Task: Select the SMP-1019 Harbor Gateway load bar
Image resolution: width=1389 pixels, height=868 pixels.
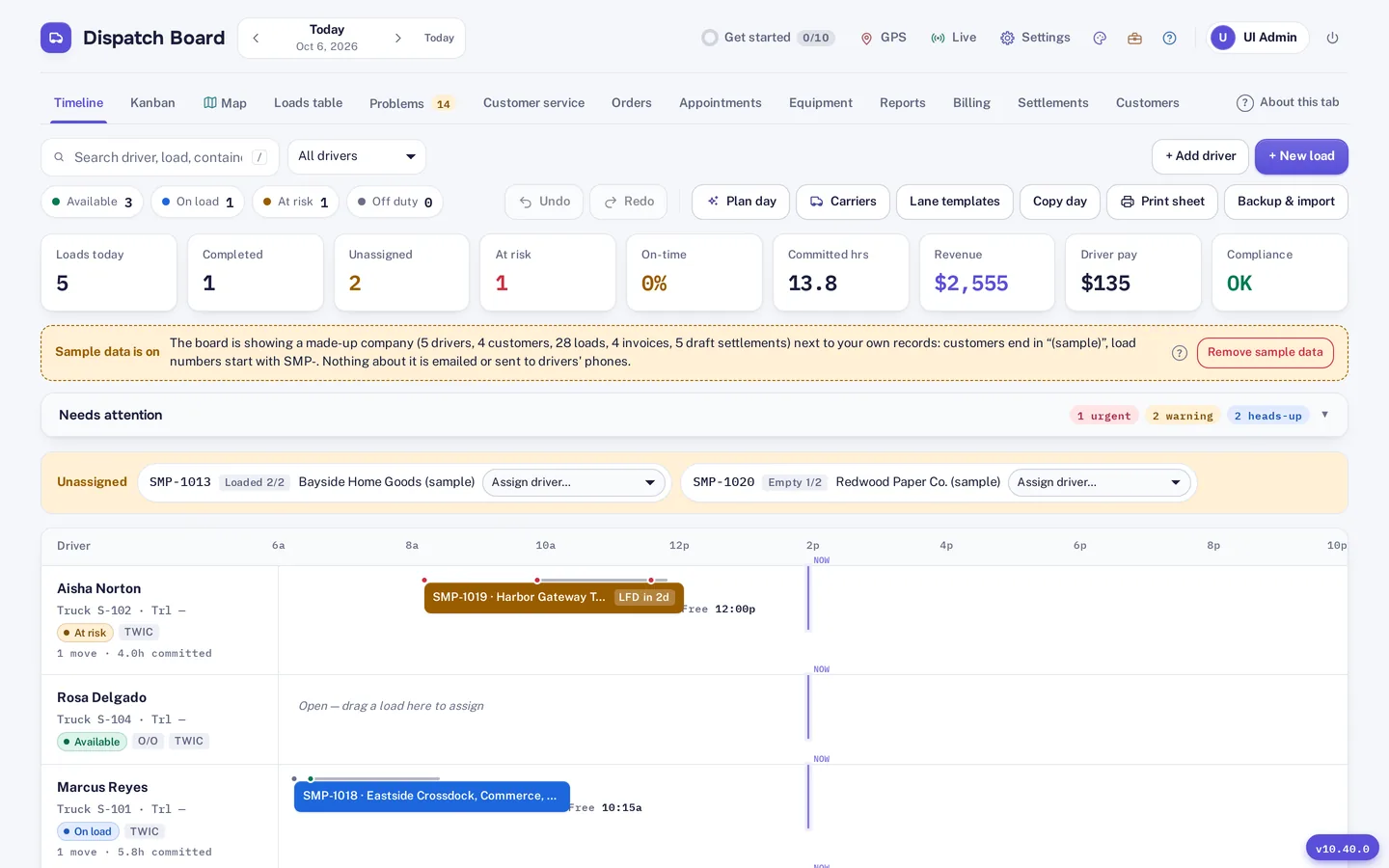Action: coord(554,598)
